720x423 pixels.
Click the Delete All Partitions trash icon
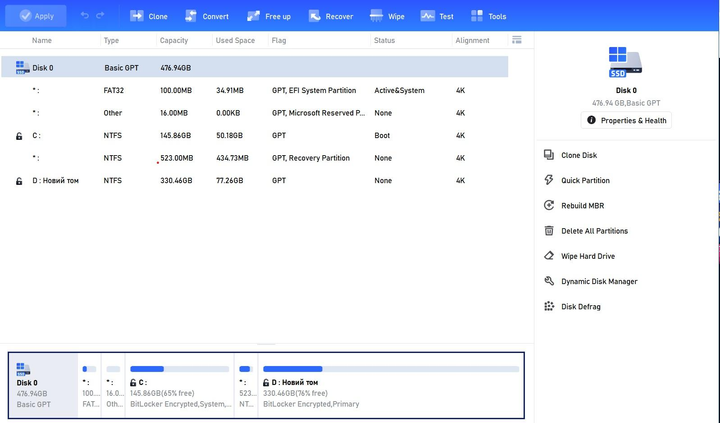pos(549,231)
